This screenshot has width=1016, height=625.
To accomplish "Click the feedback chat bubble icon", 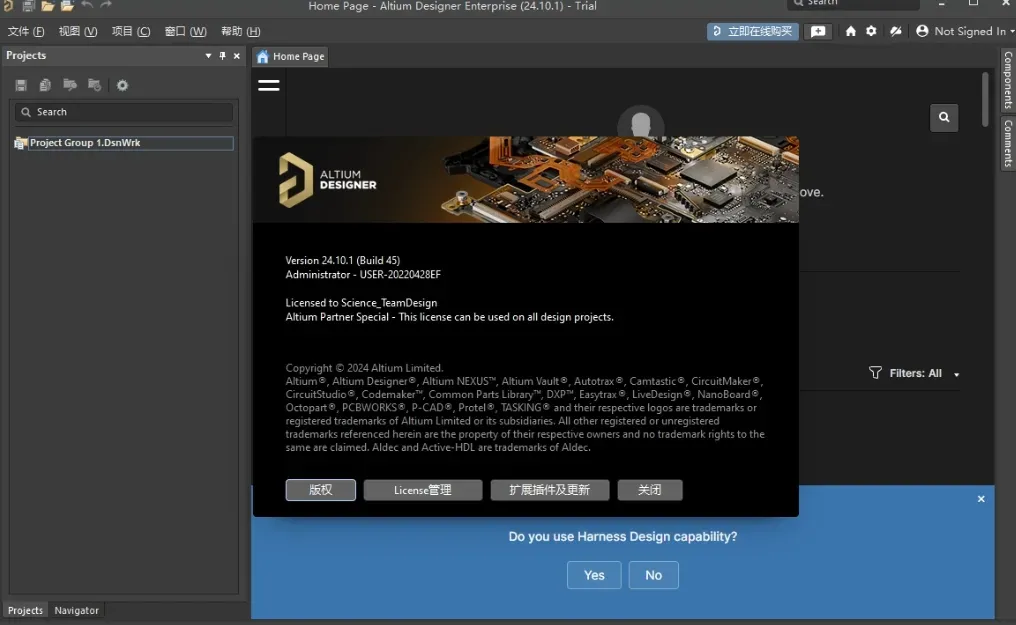I will (818, 31).
